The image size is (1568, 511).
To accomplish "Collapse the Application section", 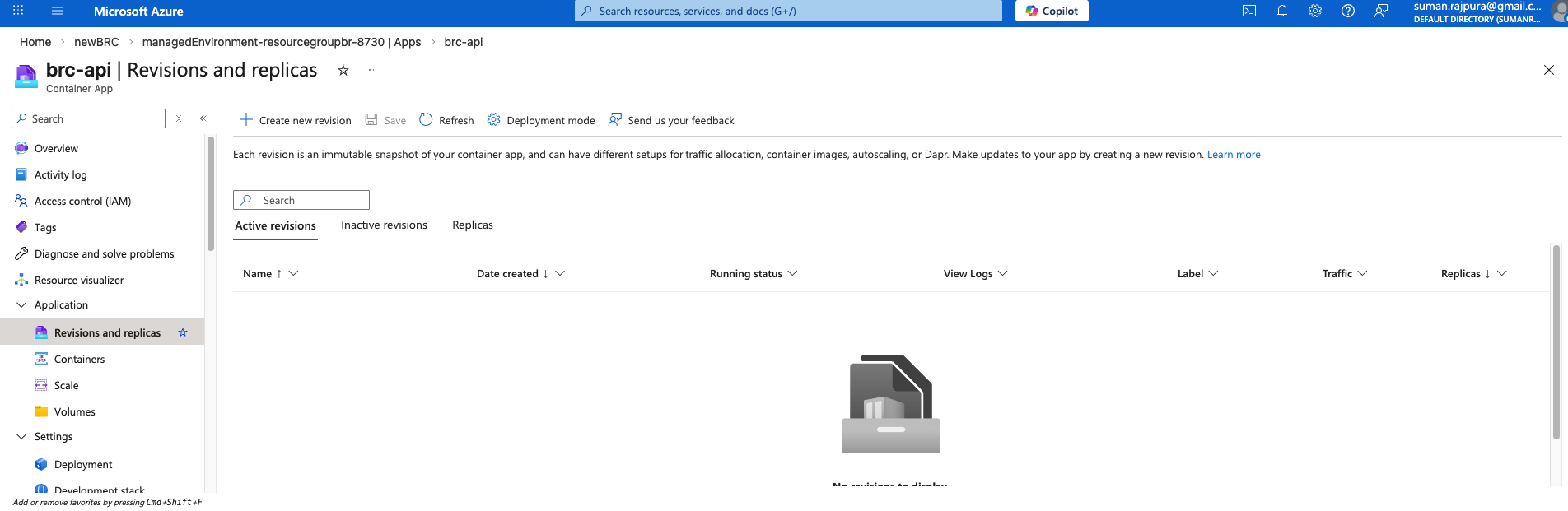I will (x=21, y=304).
